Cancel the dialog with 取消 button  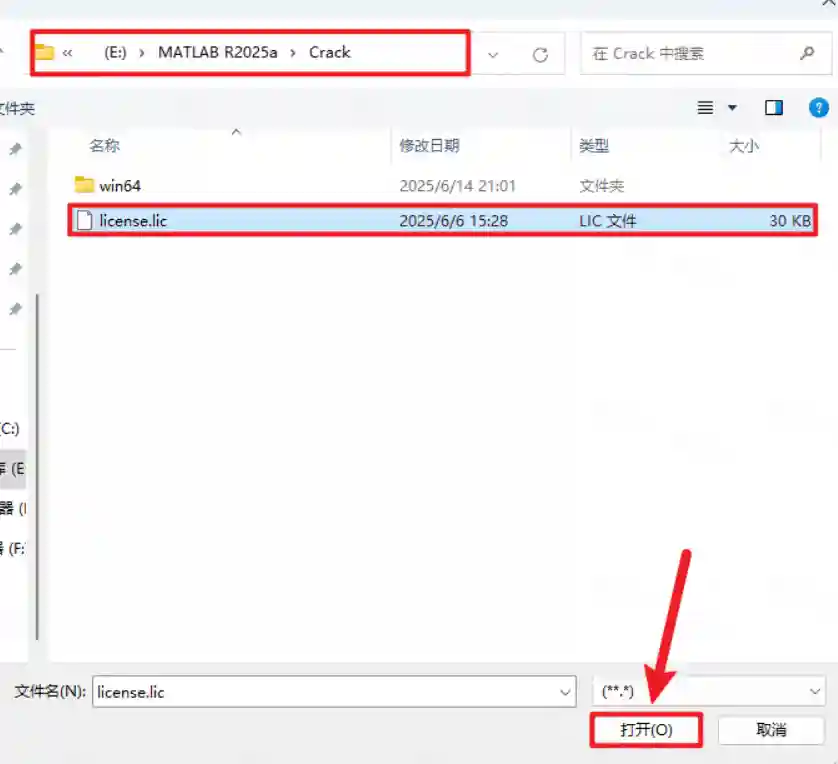(771, 730)
